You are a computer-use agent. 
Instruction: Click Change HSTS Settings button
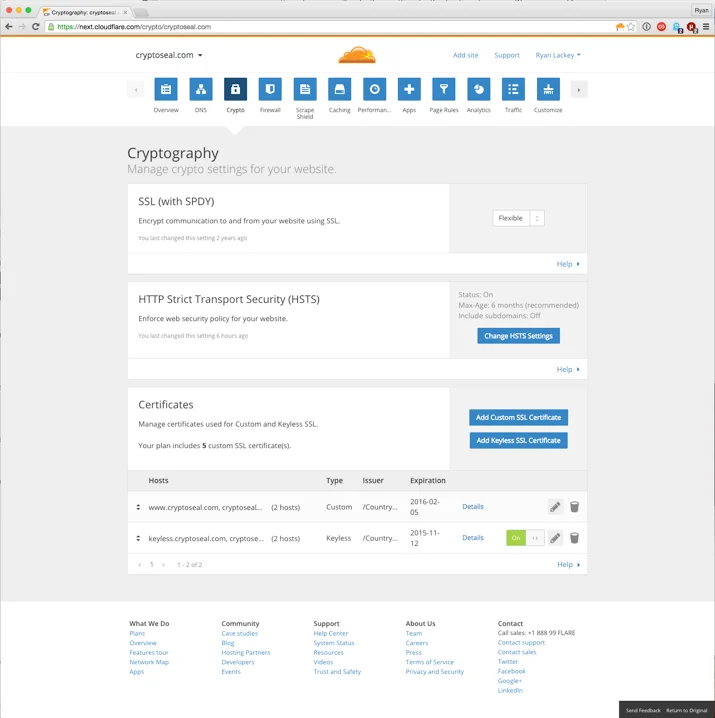click(519, 336)
